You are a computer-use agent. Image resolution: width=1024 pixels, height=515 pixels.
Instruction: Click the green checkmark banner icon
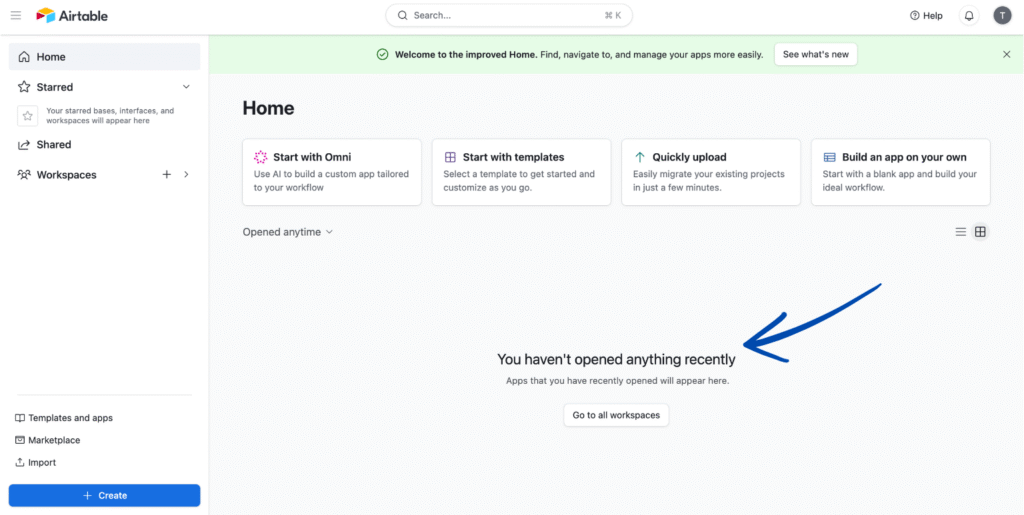click(383, 54)
